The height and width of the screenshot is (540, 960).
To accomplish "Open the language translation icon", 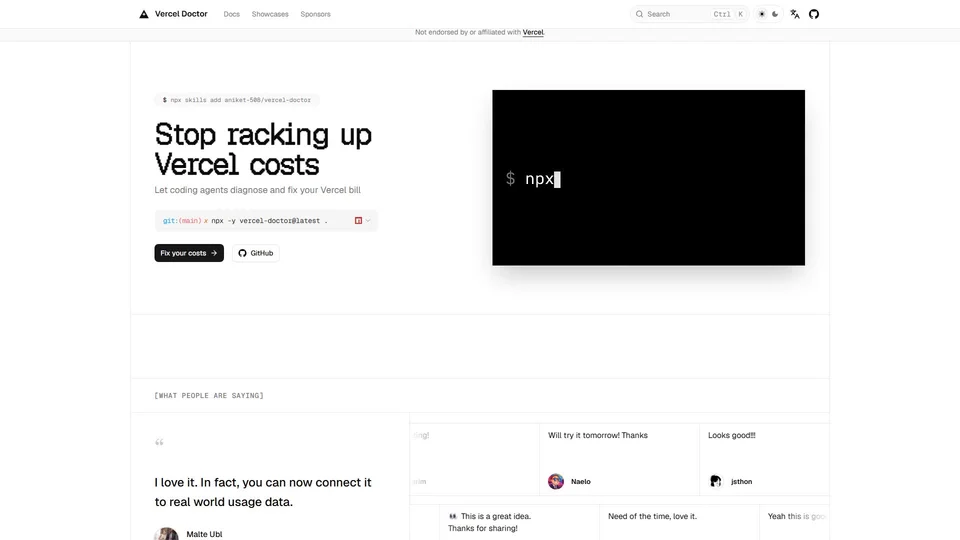I will click(x=795, y=14).
